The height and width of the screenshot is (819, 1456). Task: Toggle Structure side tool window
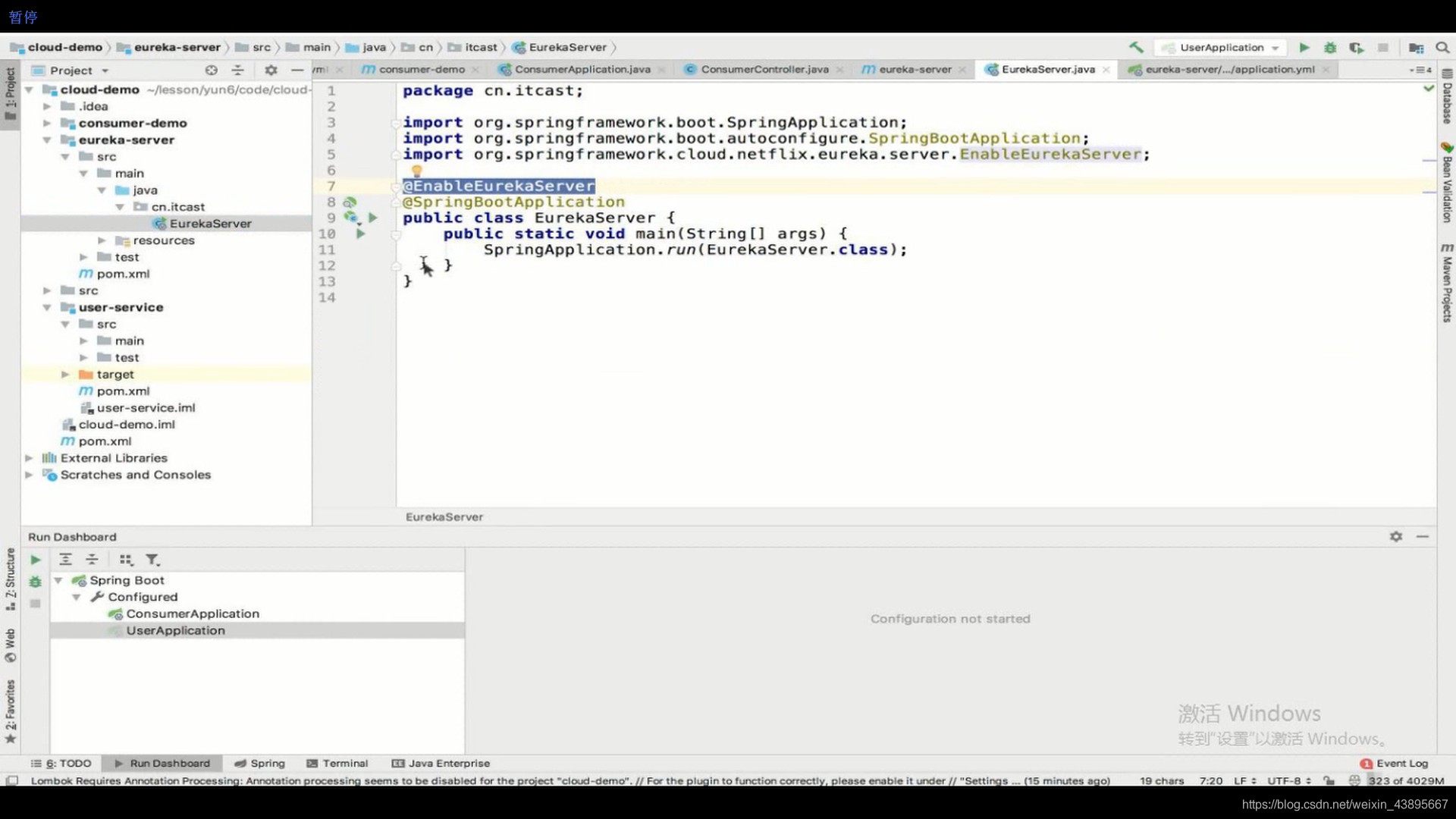coord(10,579)
